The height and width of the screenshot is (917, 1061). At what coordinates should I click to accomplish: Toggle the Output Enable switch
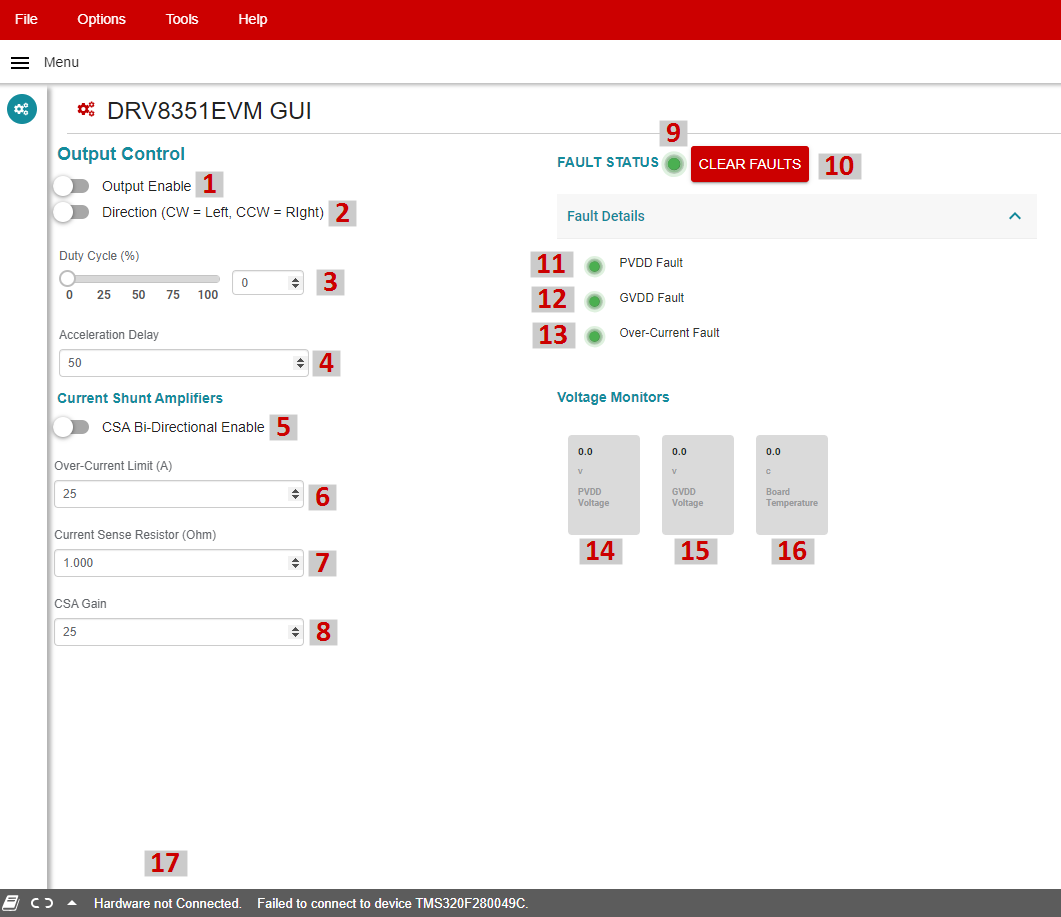pyautogui.click(x=72, y=186)
